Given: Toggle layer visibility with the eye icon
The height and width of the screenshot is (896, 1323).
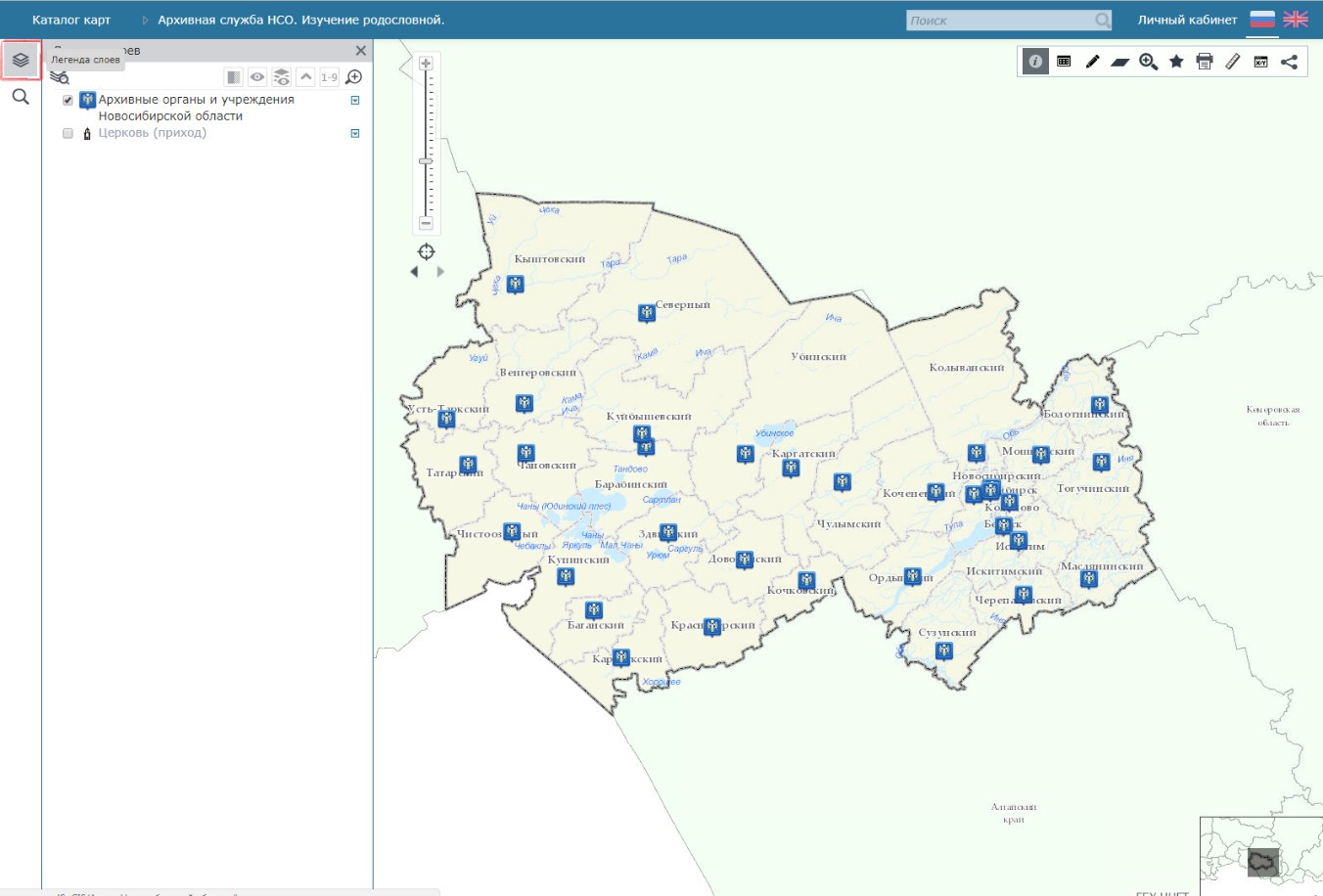Looking at the screenshot, I should pos(257,77).
